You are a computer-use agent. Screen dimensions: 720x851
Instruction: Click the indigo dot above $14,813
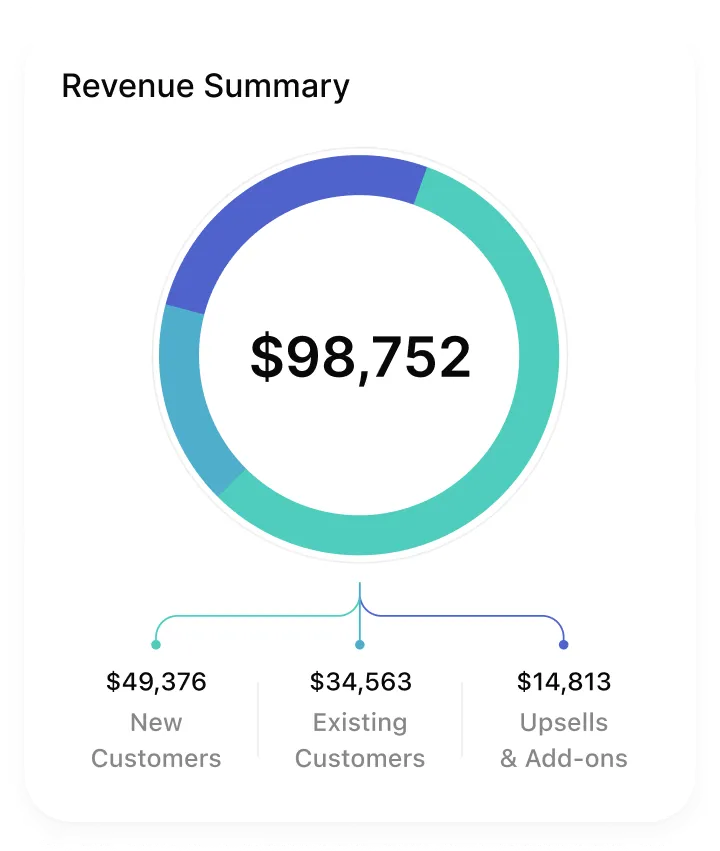564,644
